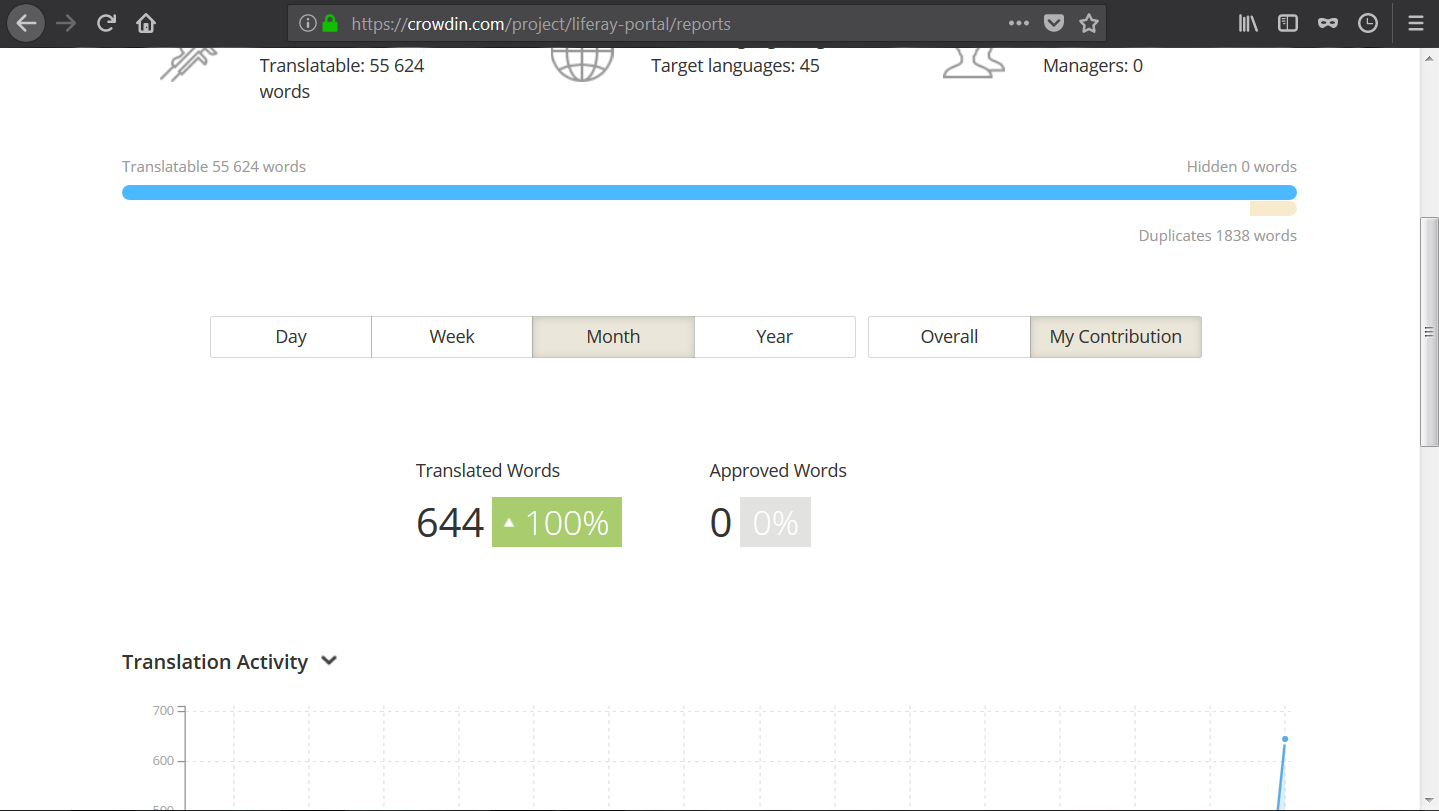Click the browser Back arrow button
Image resolution: width=1439 pixels, height=811 pixels.
click(26, 23)
